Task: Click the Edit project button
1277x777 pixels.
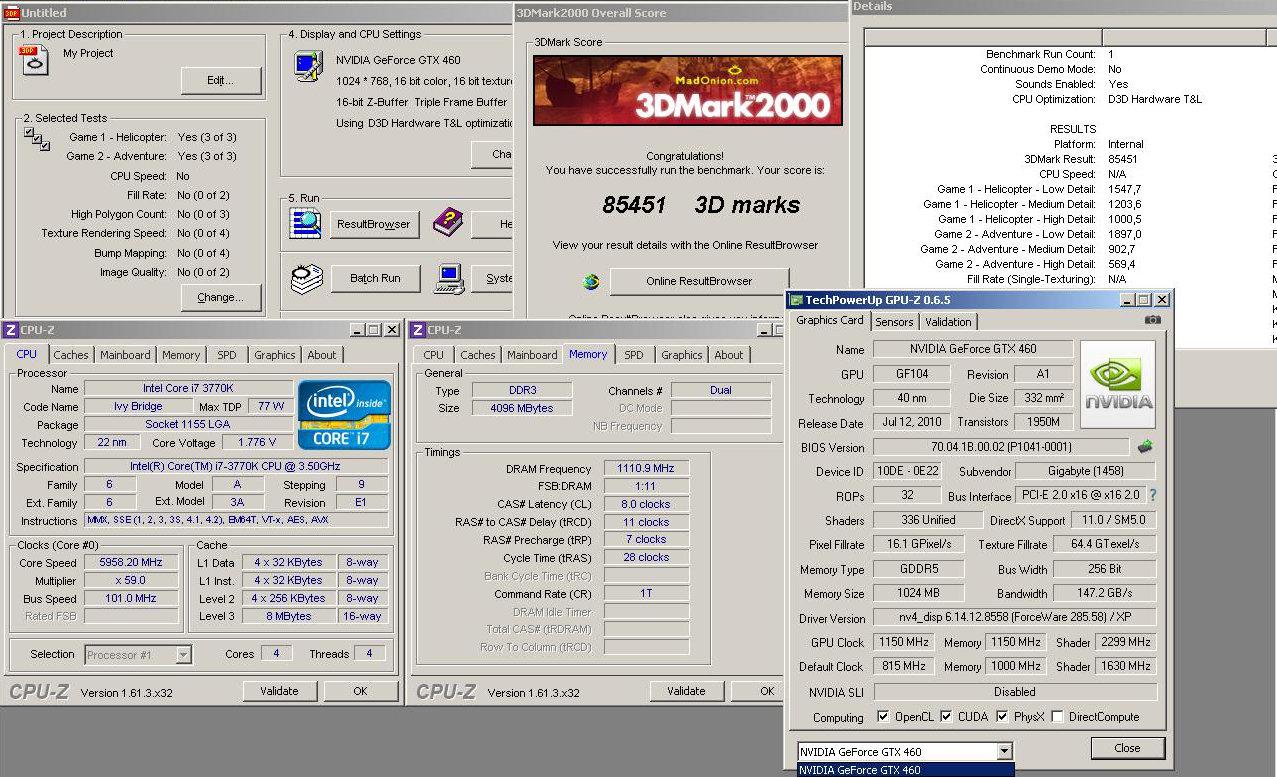Action: tap(221, 81)
